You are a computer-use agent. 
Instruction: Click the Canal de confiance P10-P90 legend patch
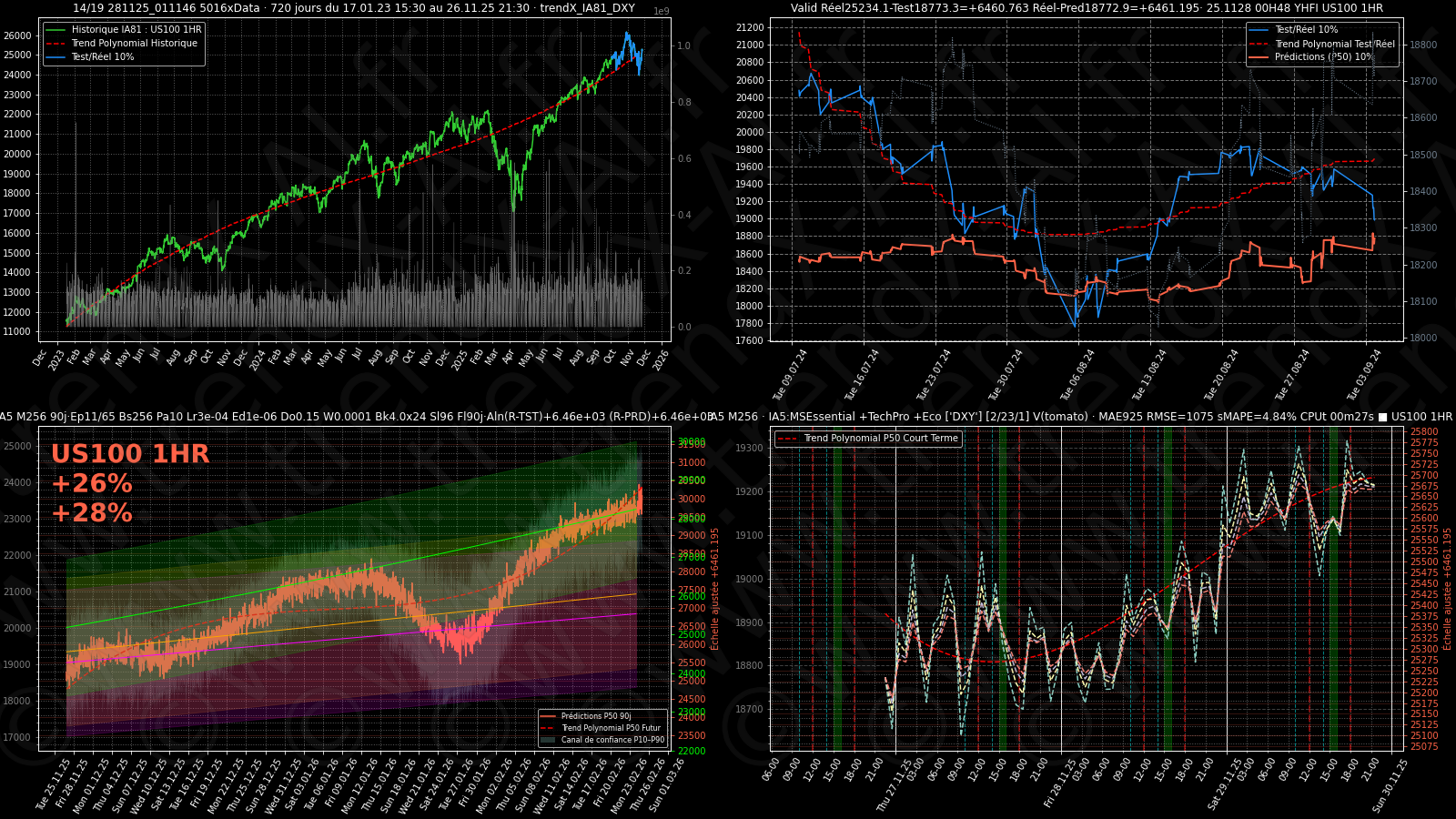pyautogui.click(x=548, y=740)
